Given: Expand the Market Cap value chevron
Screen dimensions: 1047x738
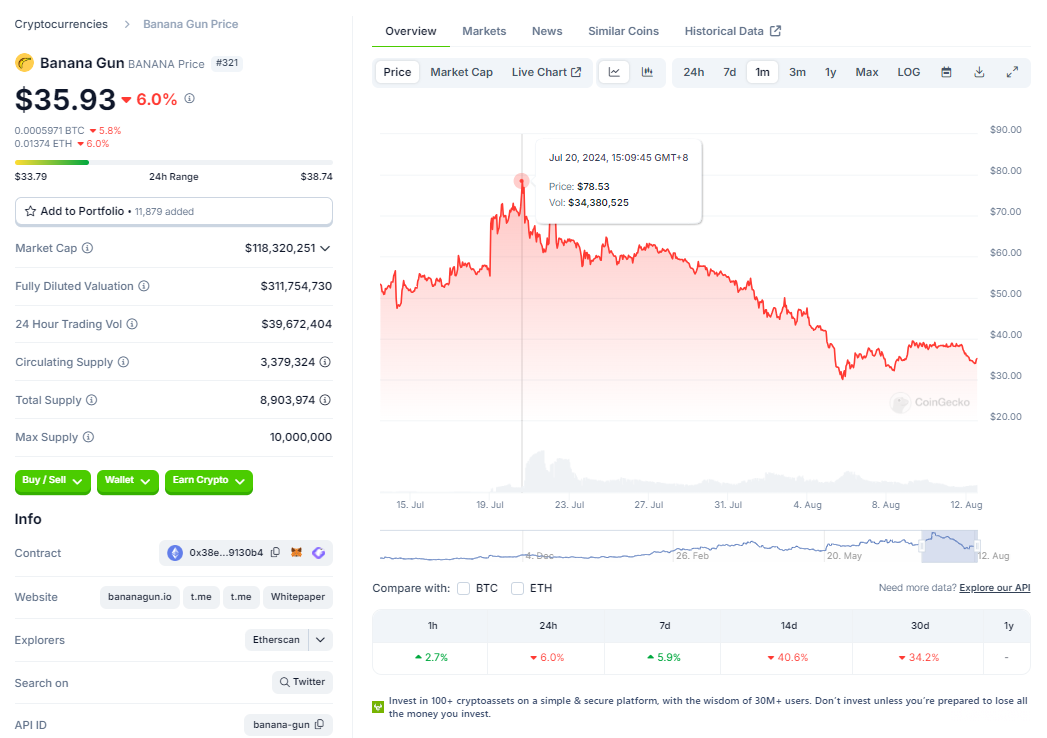Looking at the screenshot, I should [x=325, y=248].
